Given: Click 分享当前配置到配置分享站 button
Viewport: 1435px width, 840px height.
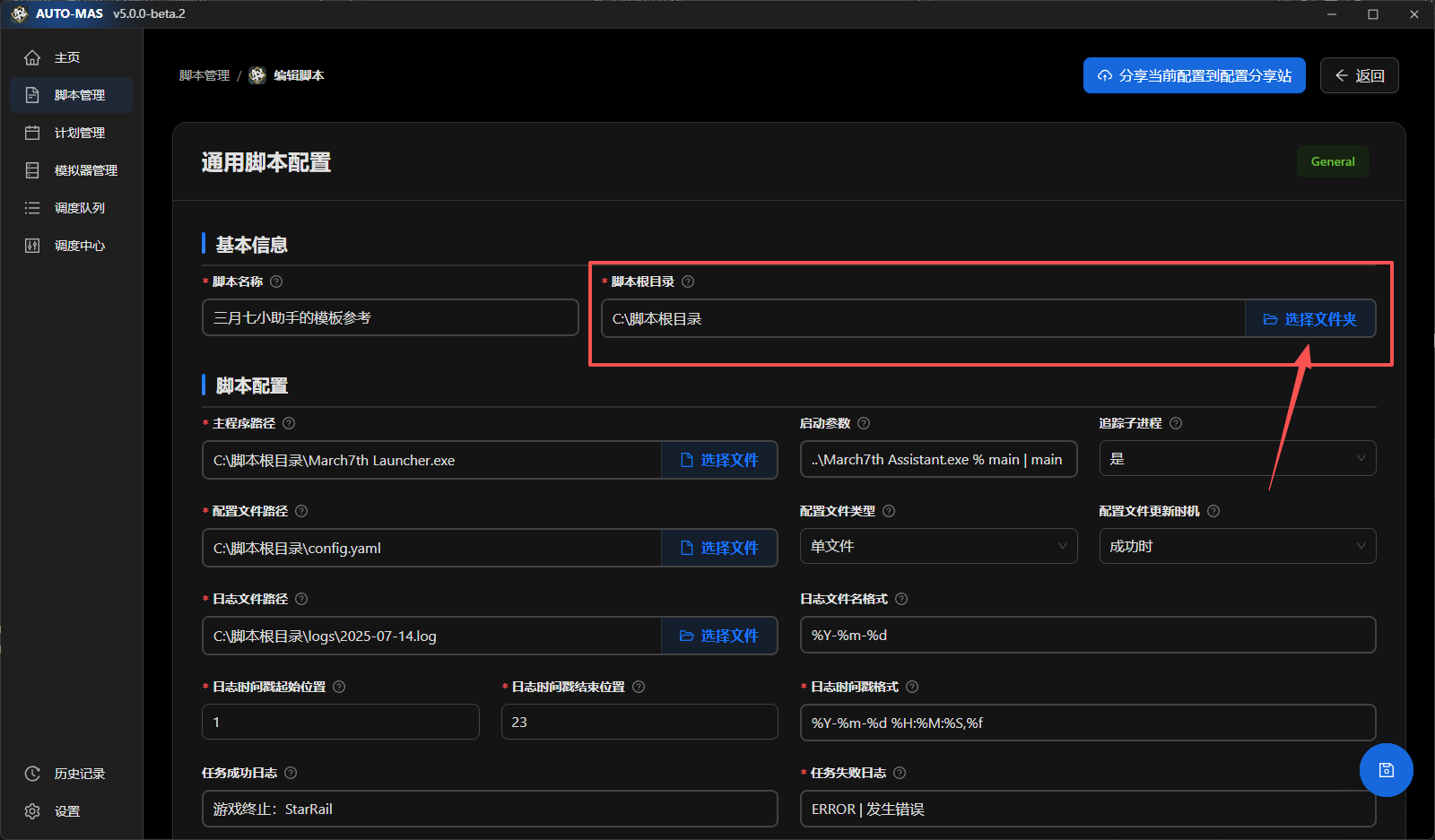Looking at the screenshot, I should 1194,76.
